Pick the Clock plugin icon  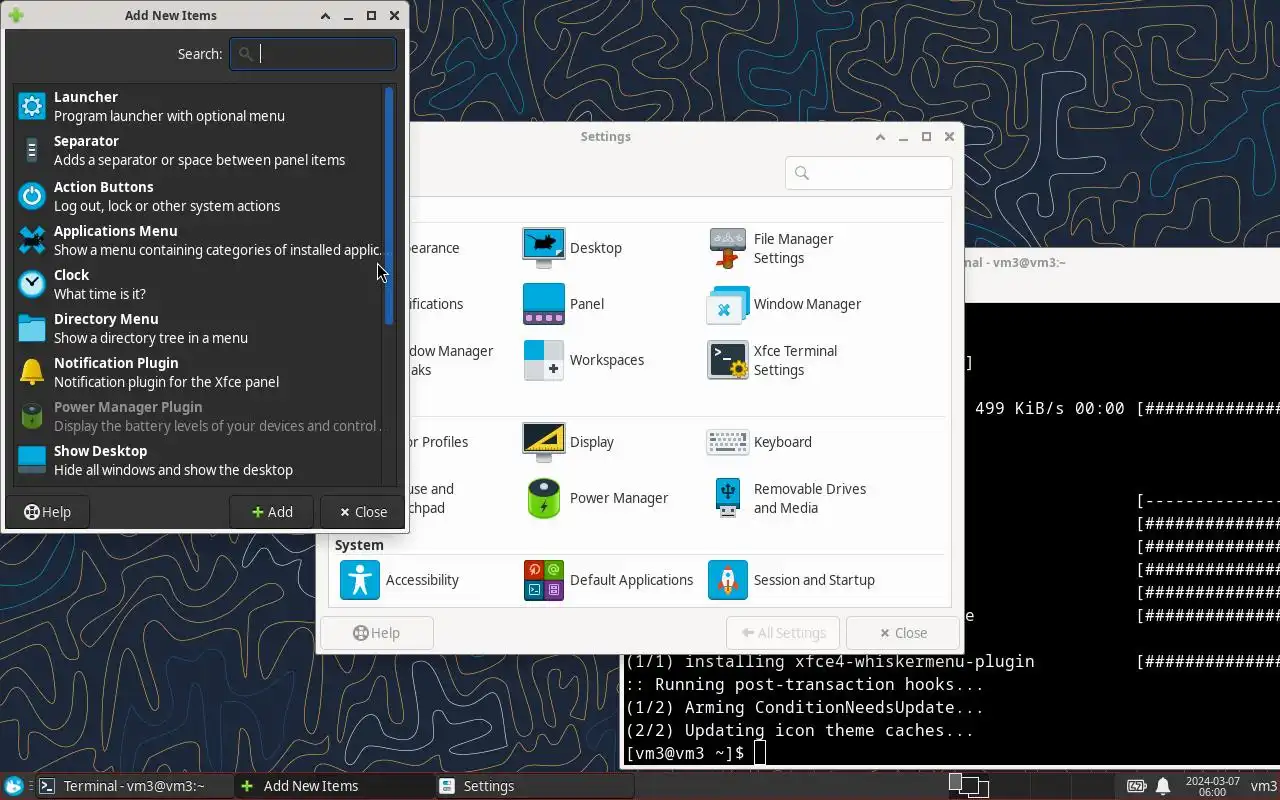click(32, 284)
